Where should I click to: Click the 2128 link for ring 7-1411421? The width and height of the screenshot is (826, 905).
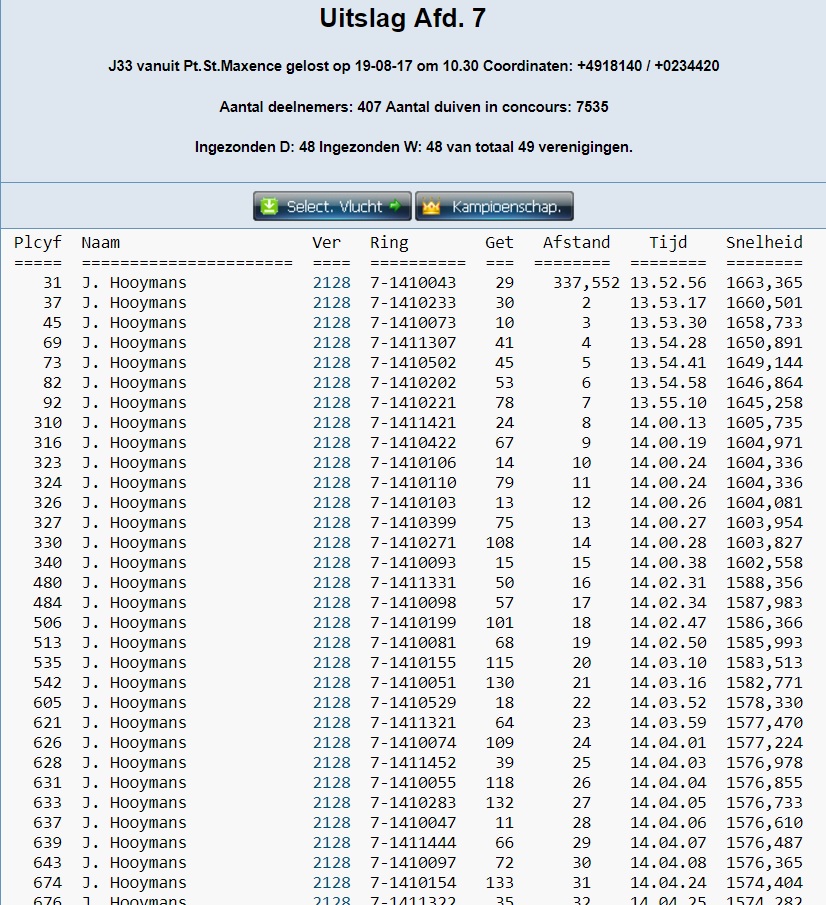click(x=332, y=423)
